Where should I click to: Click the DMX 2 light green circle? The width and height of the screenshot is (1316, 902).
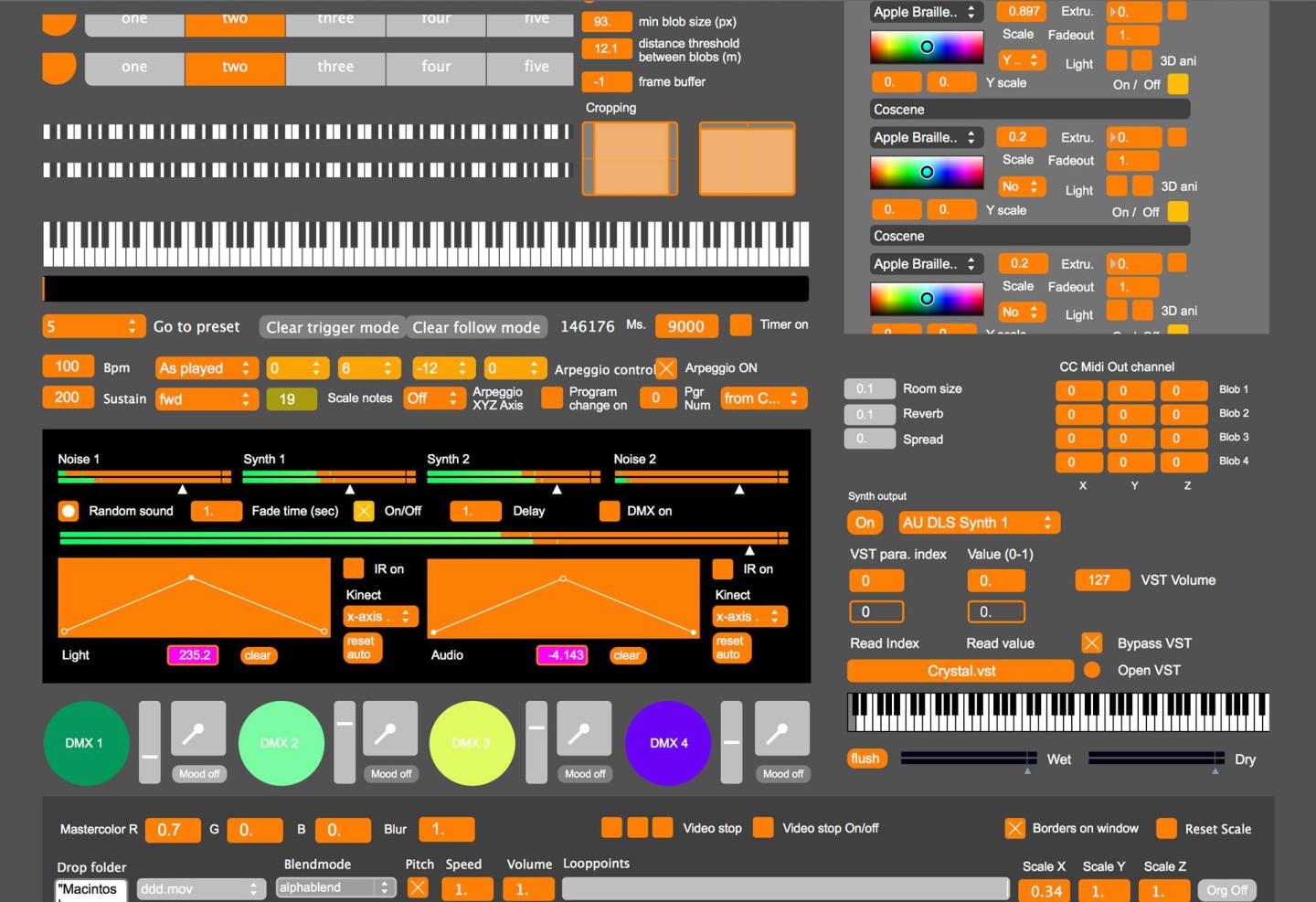281,743
